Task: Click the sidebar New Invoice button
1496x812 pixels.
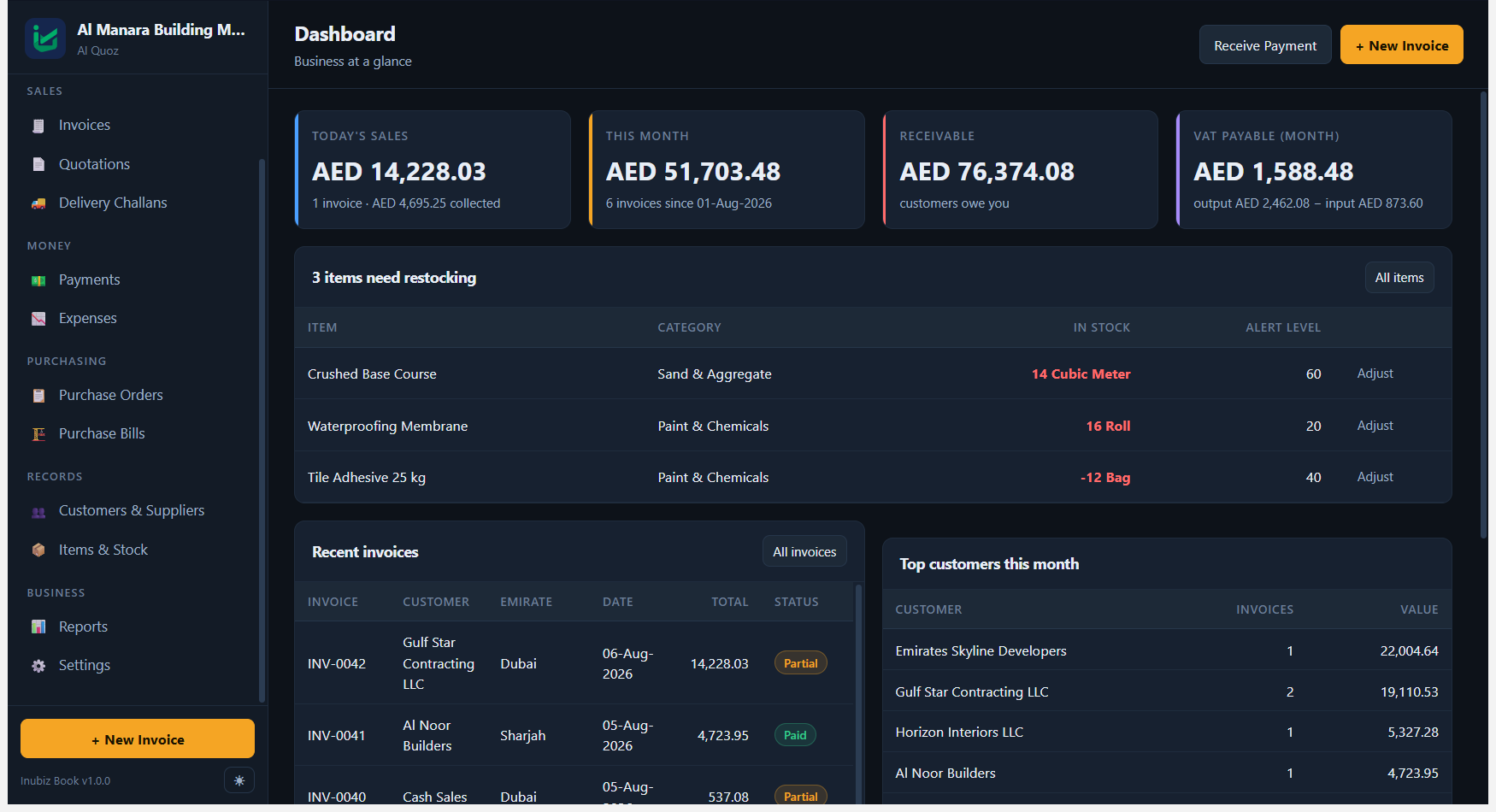Action: pyautogui.click(x=138, y=739)
